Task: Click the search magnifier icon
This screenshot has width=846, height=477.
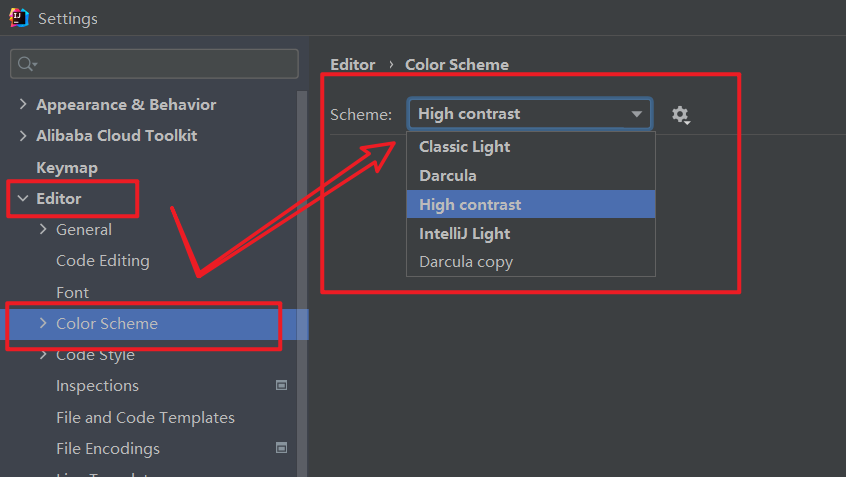Action: 25,64
